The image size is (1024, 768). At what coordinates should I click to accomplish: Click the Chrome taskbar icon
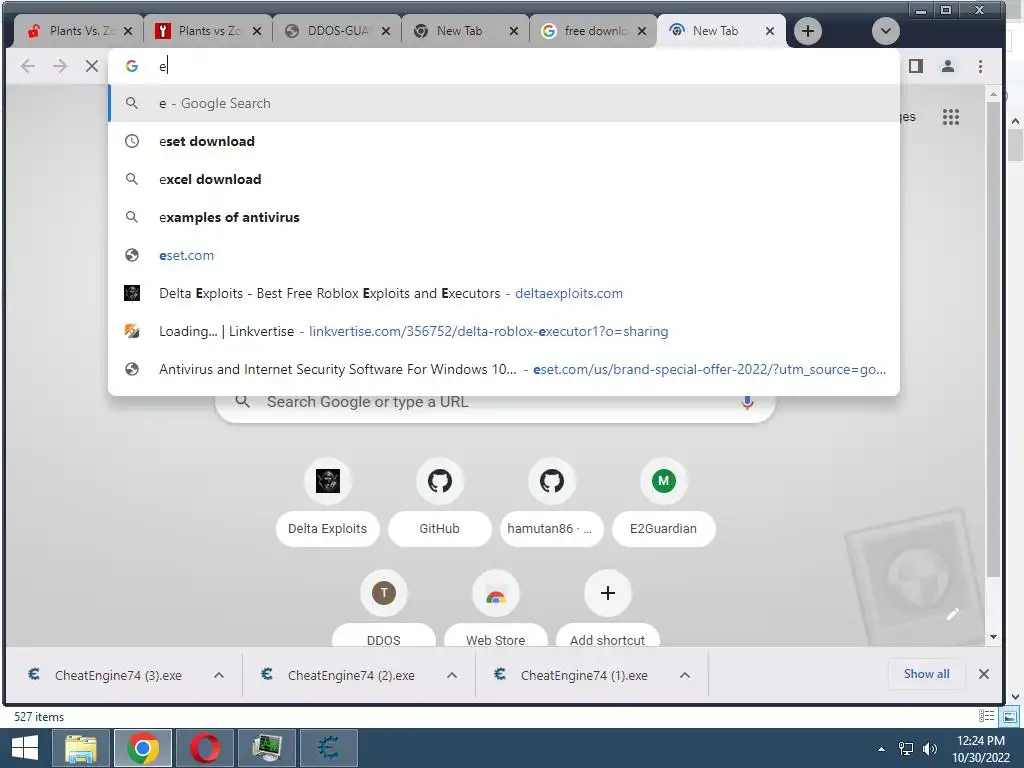pyautogui.click(x=142, y=748)
